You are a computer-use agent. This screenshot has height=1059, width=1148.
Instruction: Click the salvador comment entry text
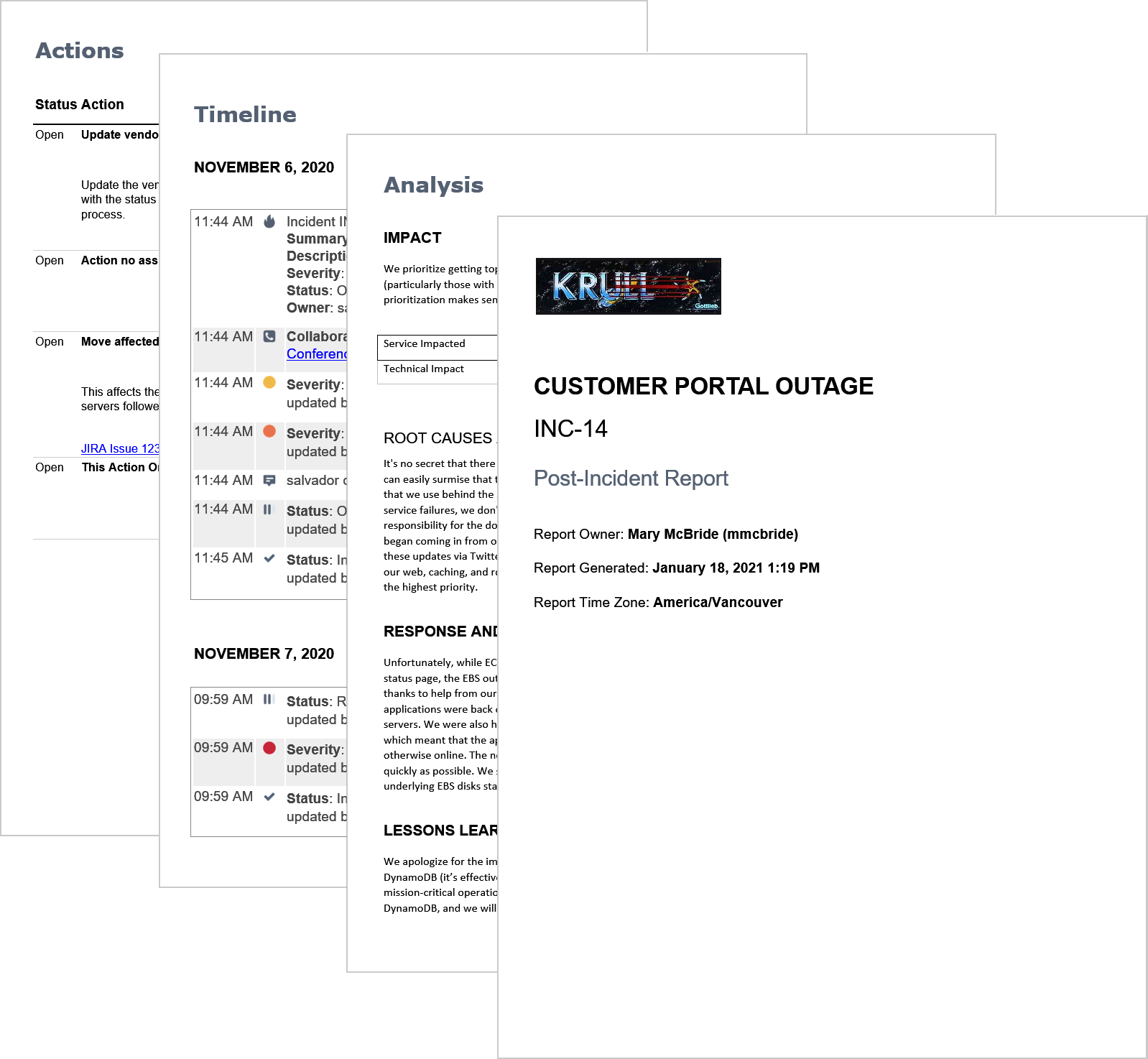tap(317, 480)
